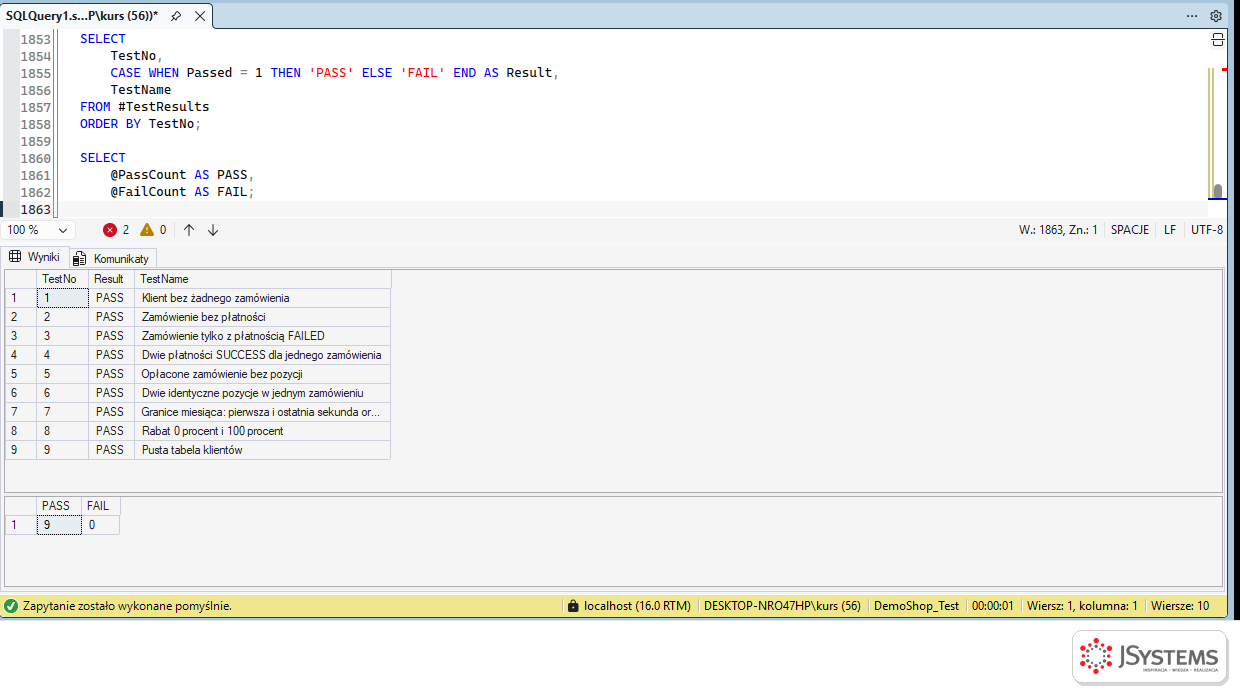Select the 'Granice miesiąca' test name cell

point(262,412)
